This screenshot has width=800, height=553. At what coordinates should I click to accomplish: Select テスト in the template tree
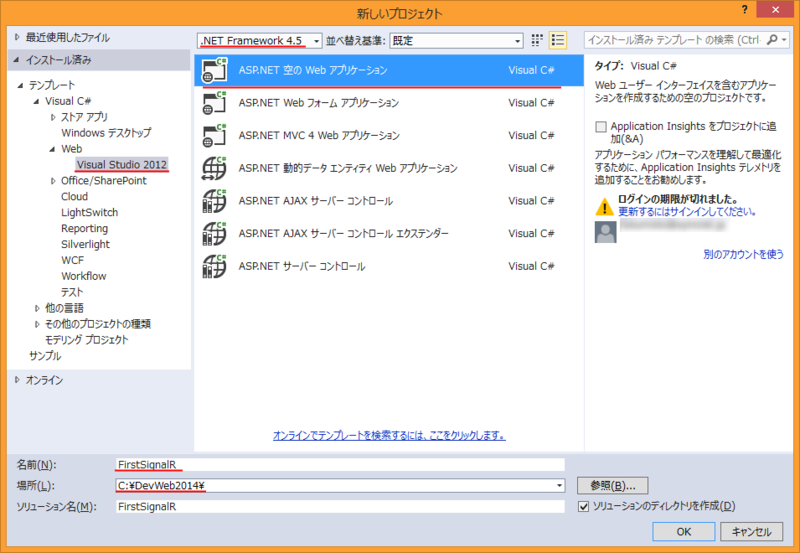point(72,292)
